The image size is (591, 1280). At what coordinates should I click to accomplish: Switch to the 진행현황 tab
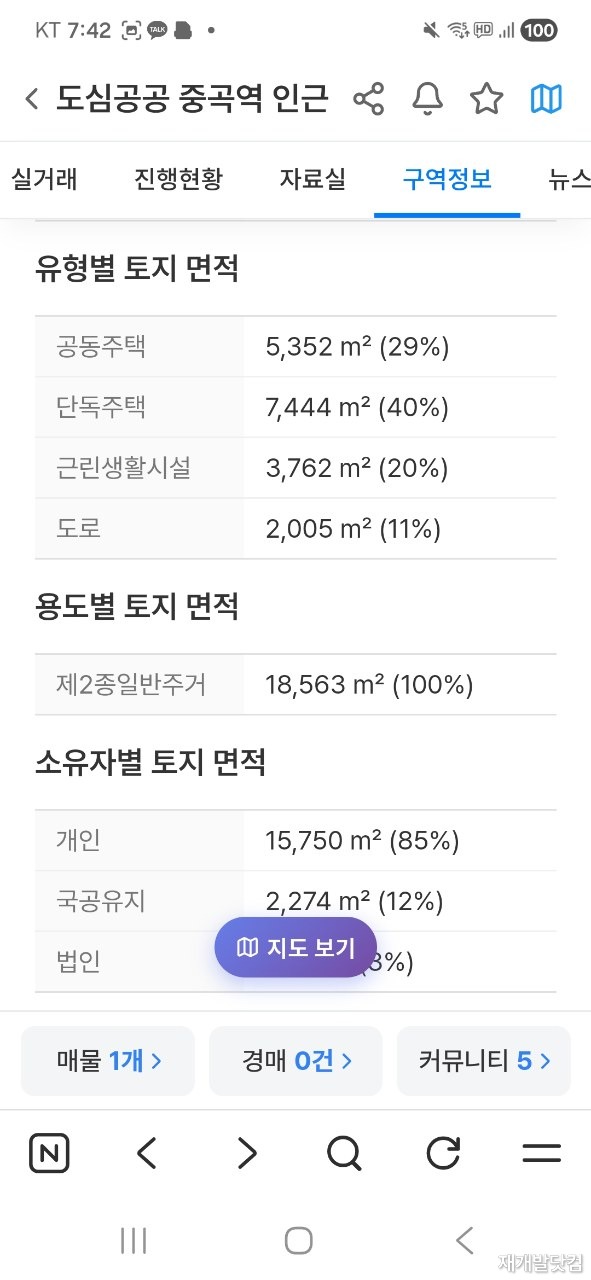pyautogui.click(x=178, y=180)
